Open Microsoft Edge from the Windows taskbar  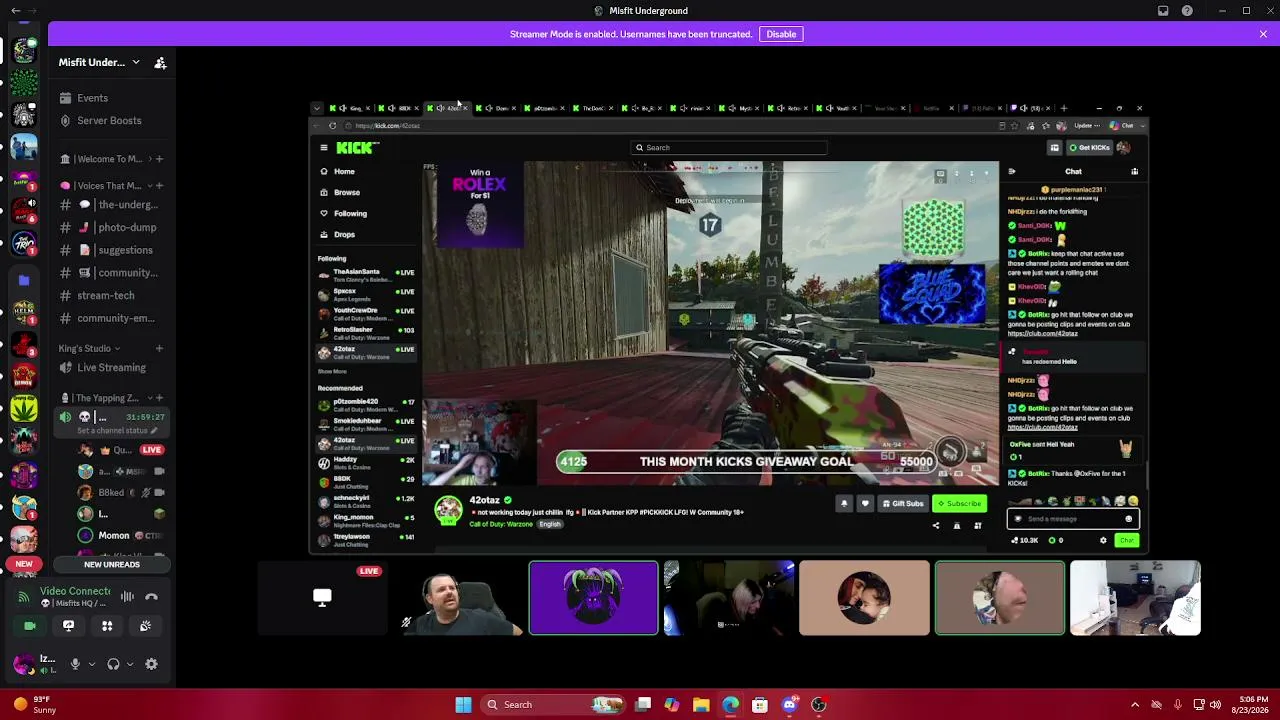pos(731,705)
